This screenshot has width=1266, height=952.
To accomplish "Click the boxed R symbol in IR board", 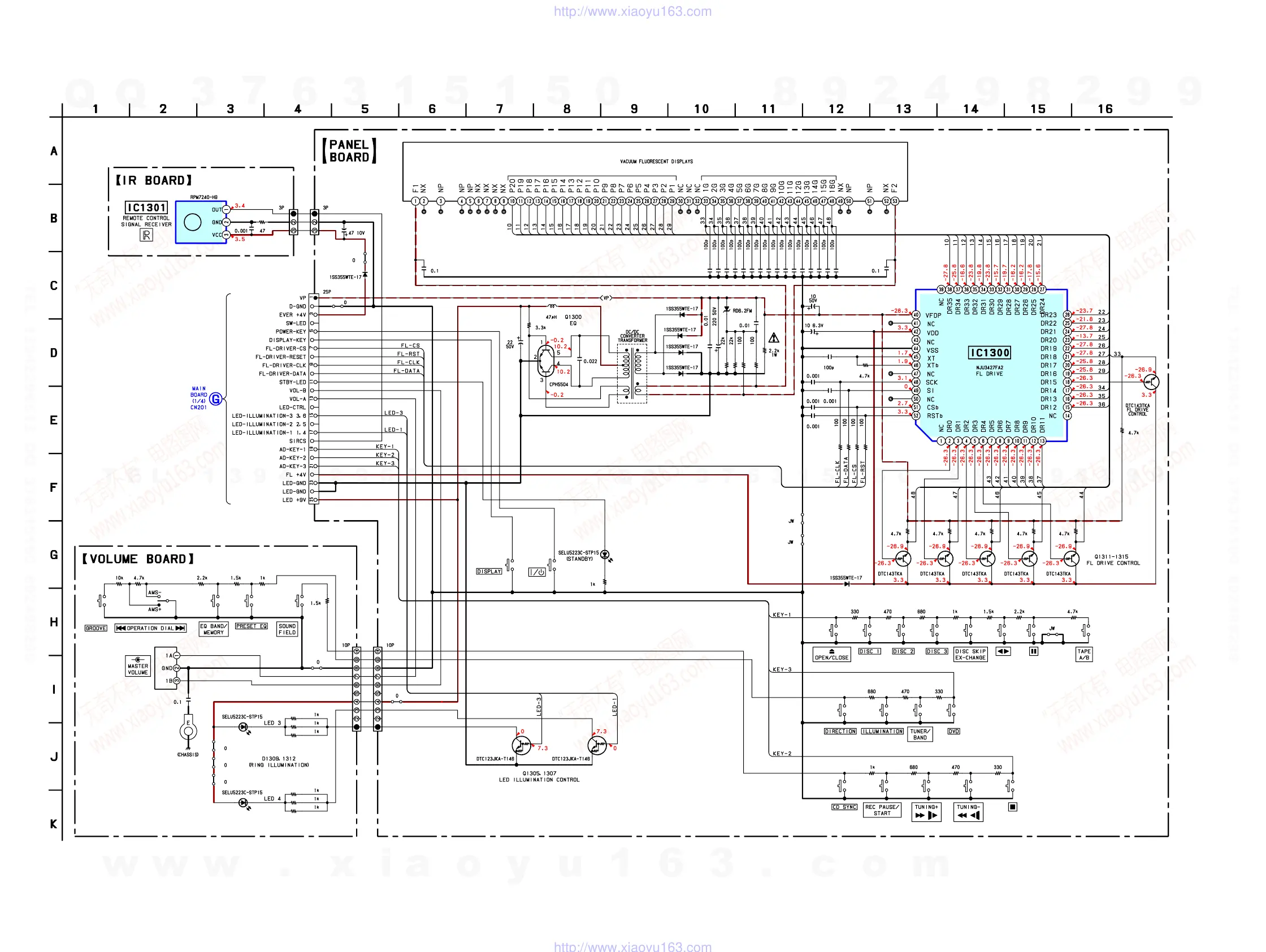I will 146,235.
